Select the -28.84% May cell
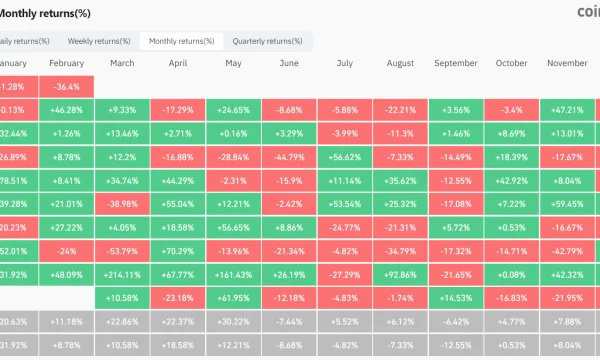Screen dimensions: 600x360 [233, 157]
